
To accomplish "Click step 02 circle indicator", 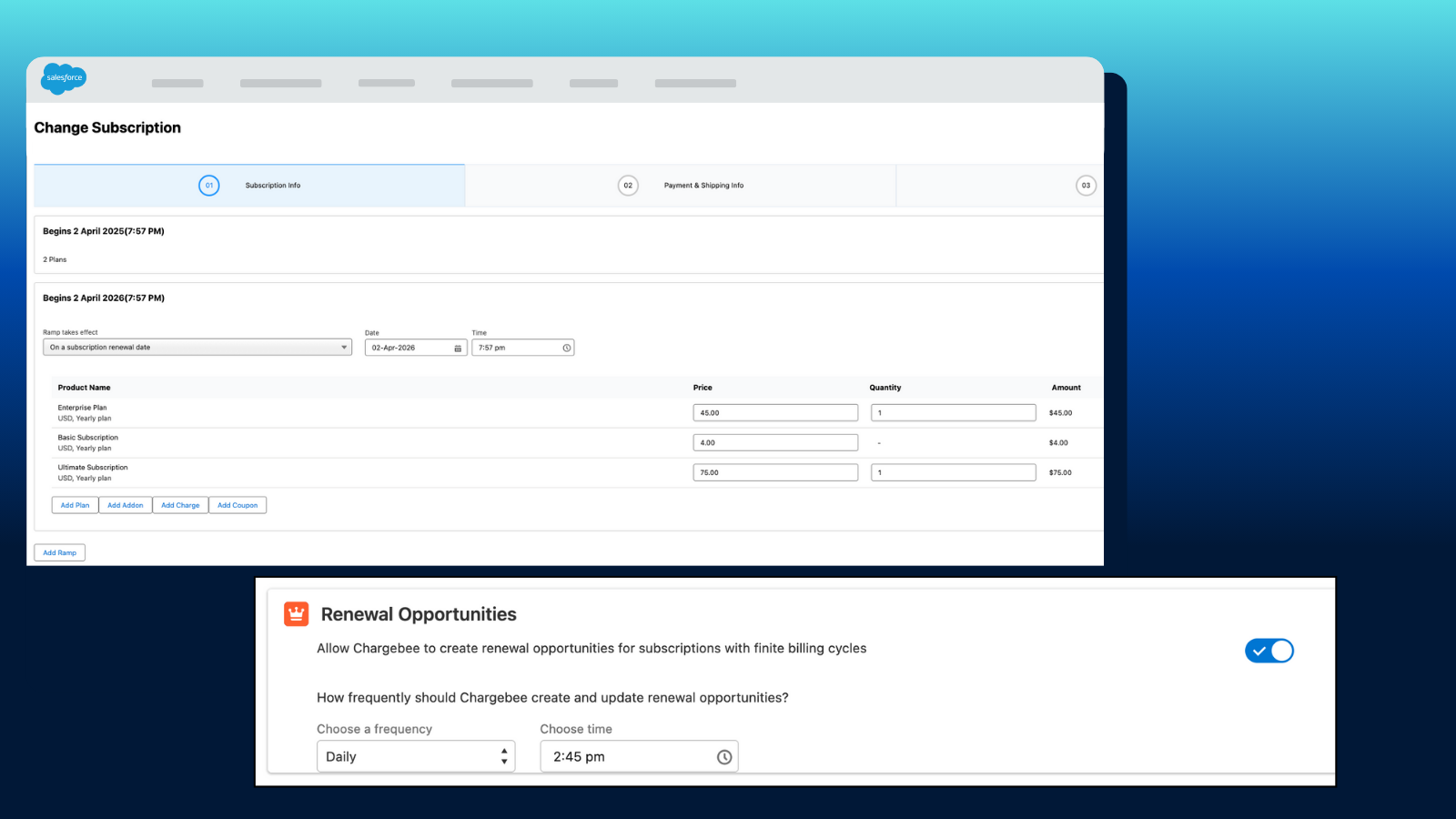I will point(628,186).
